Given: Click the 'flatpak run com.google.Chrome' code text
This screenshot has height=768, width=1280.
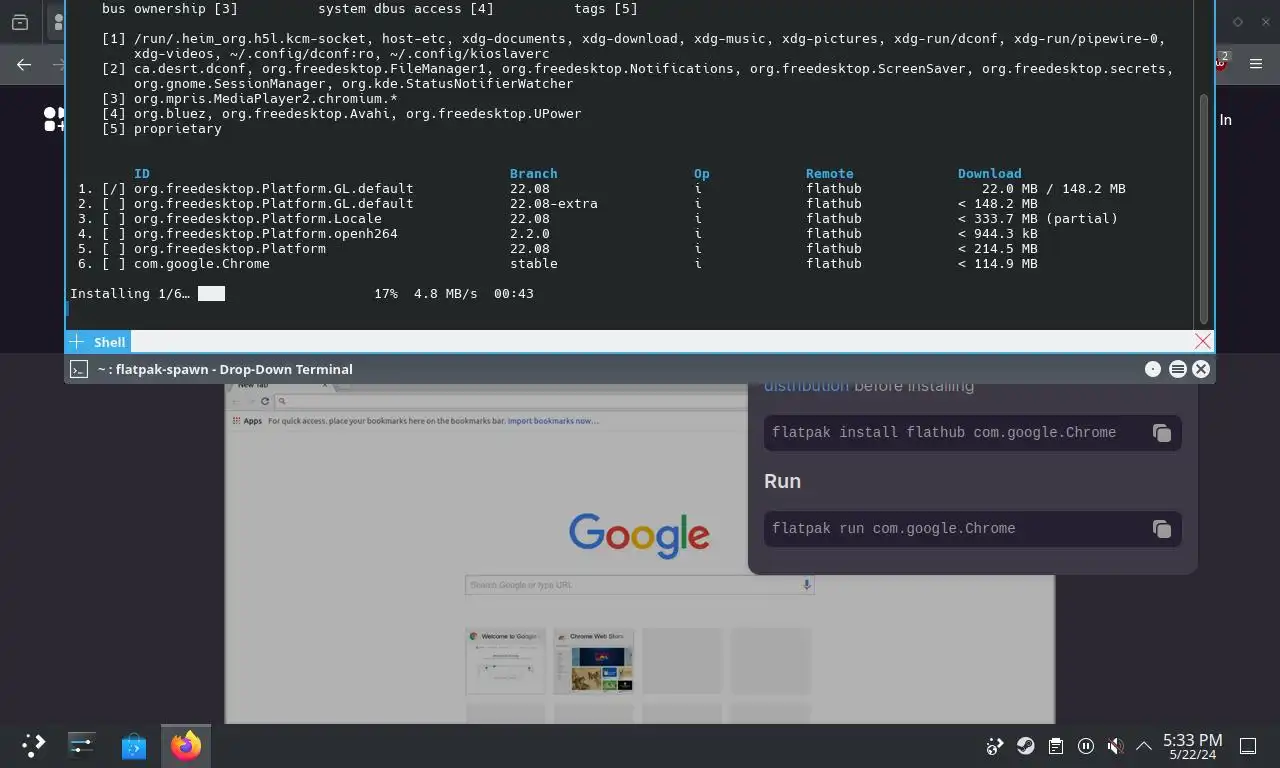Looking at the screenshot, I should pyautogui.click(x=894, y=529).
